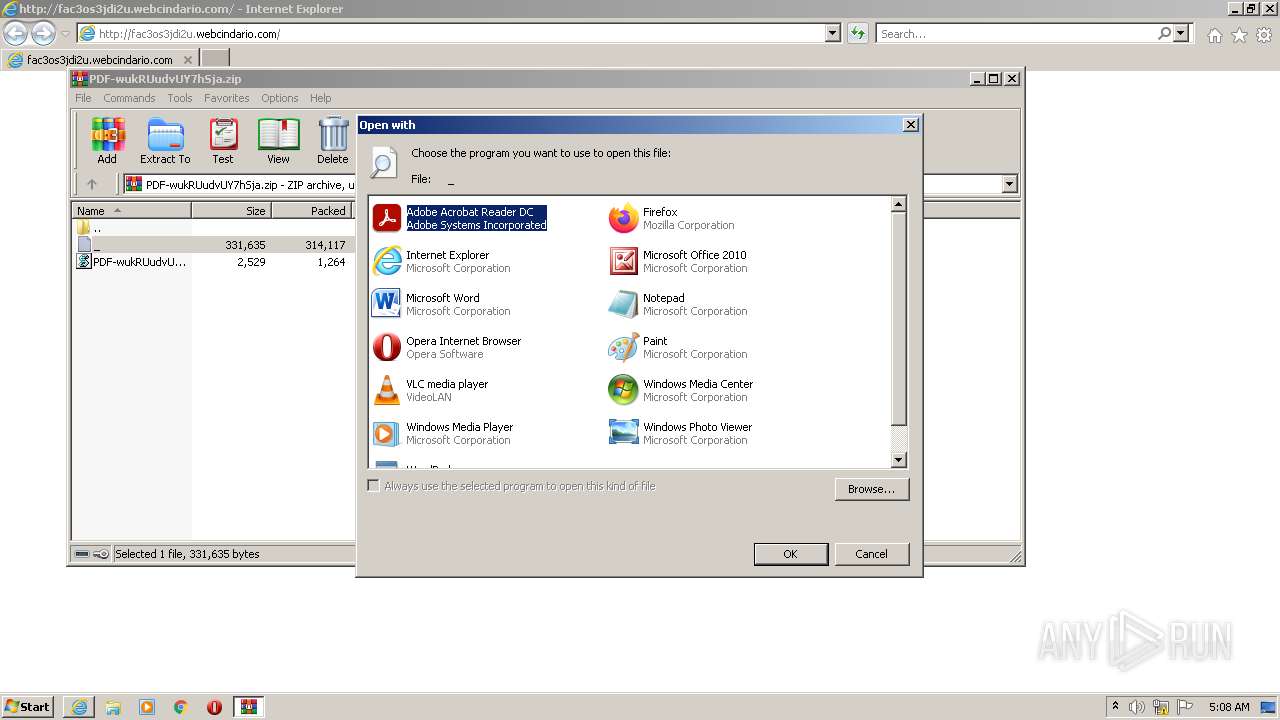Click the volume icon in system tray
The width and height of the screenshot is (1280, 720).
[x=1137, y=707]
